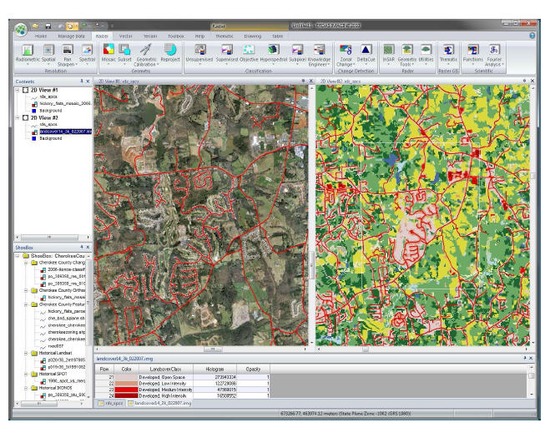Launch IMAGINE Objective
Screen dimensions: 550x440
[x=249, y=53]
